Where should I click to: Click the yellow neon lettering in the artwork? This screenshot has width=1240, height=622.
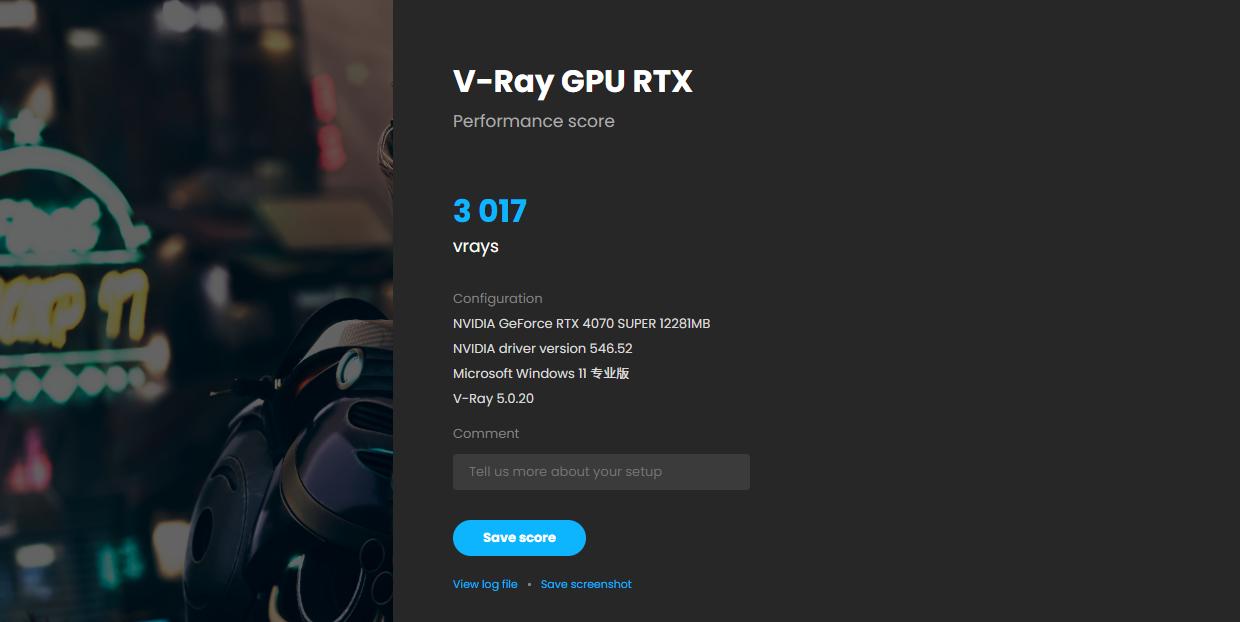[75, 312]
